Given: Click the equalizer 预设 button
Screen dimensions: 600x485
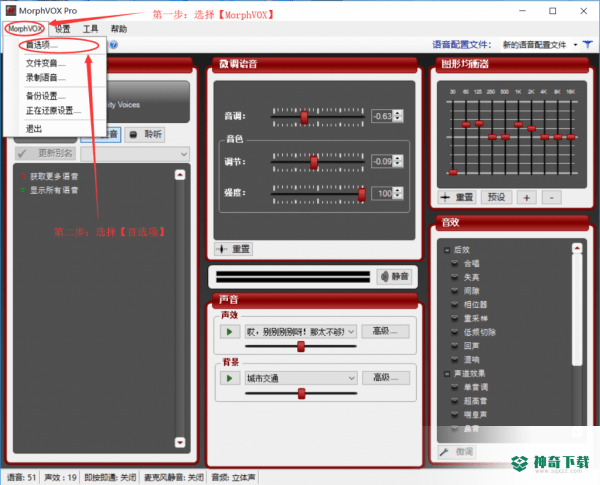Looking at the screenshot, I should coord(496,198).
